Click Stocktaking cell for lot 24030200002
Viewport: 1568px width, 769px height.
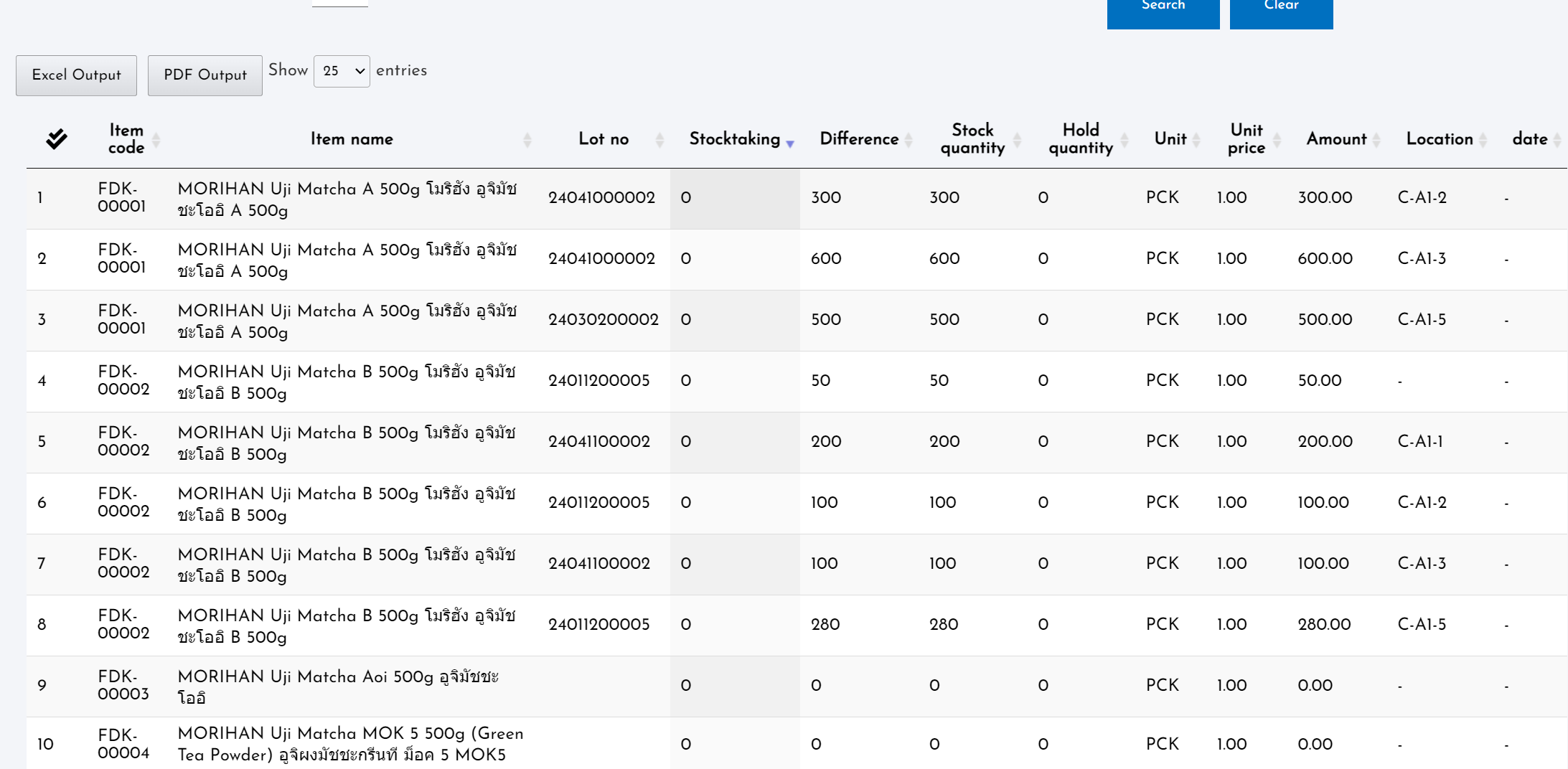pyautogui.click(x=734, y=321)
